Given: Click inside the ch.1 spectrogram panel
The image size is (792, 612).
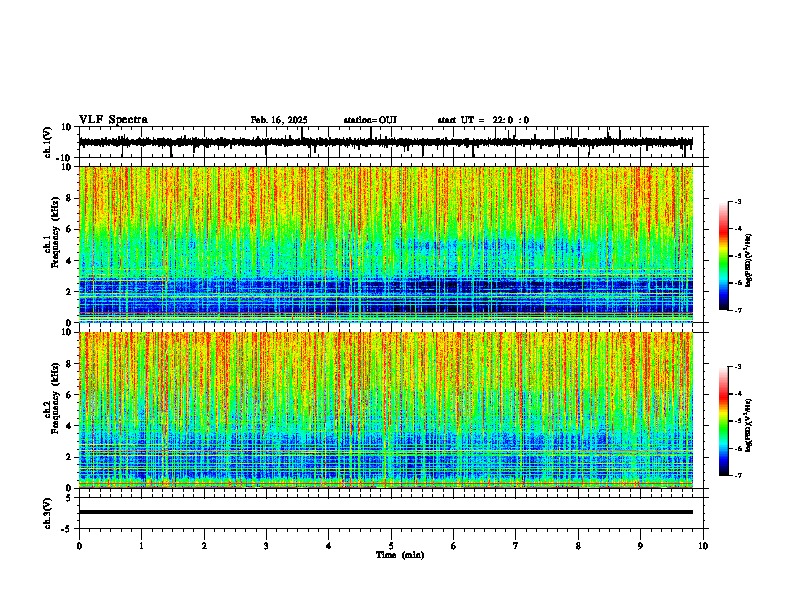Looking at the screenshot, I should 386,244.
